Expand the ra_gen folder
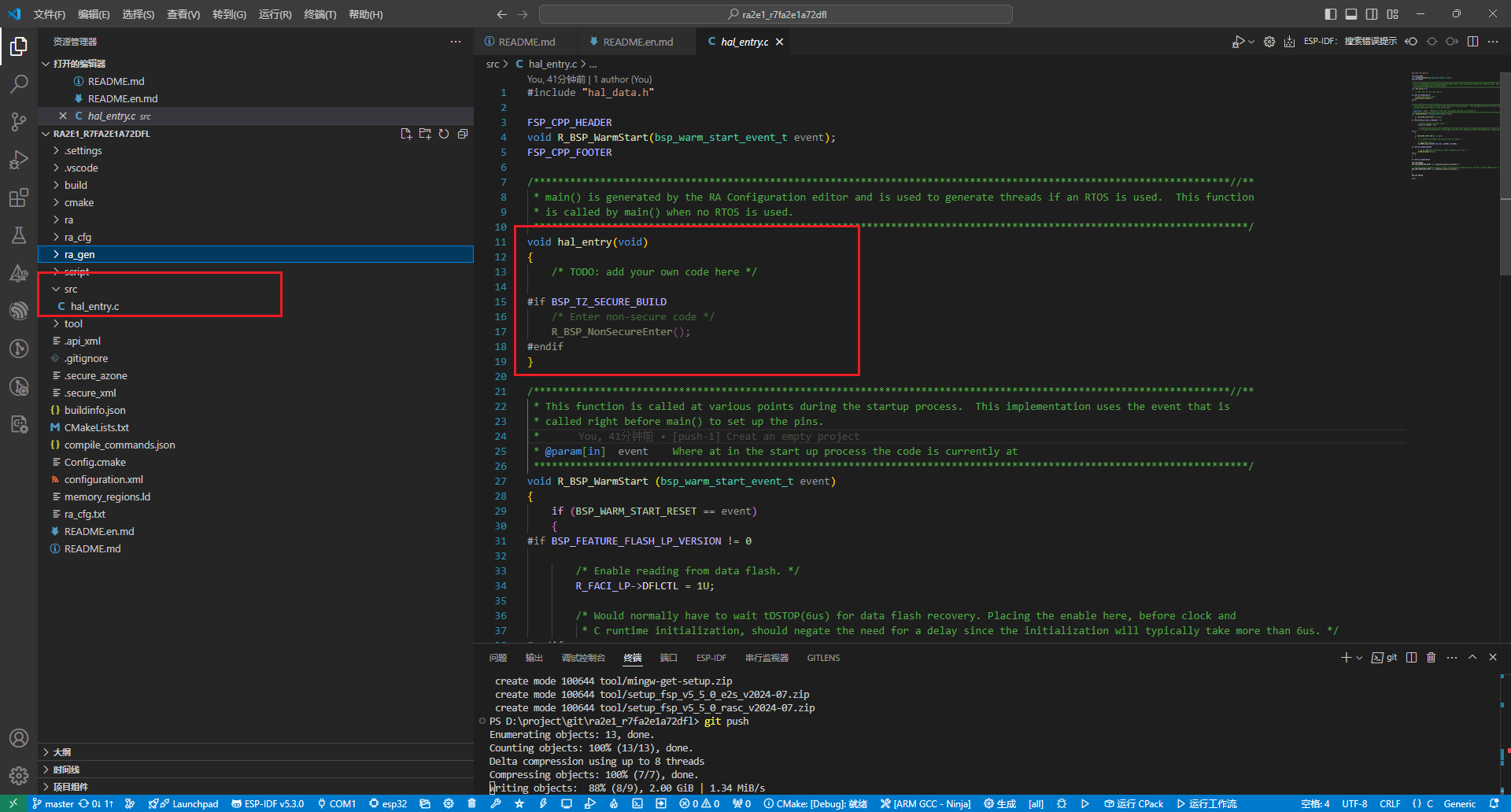 [x=256, y=254]
